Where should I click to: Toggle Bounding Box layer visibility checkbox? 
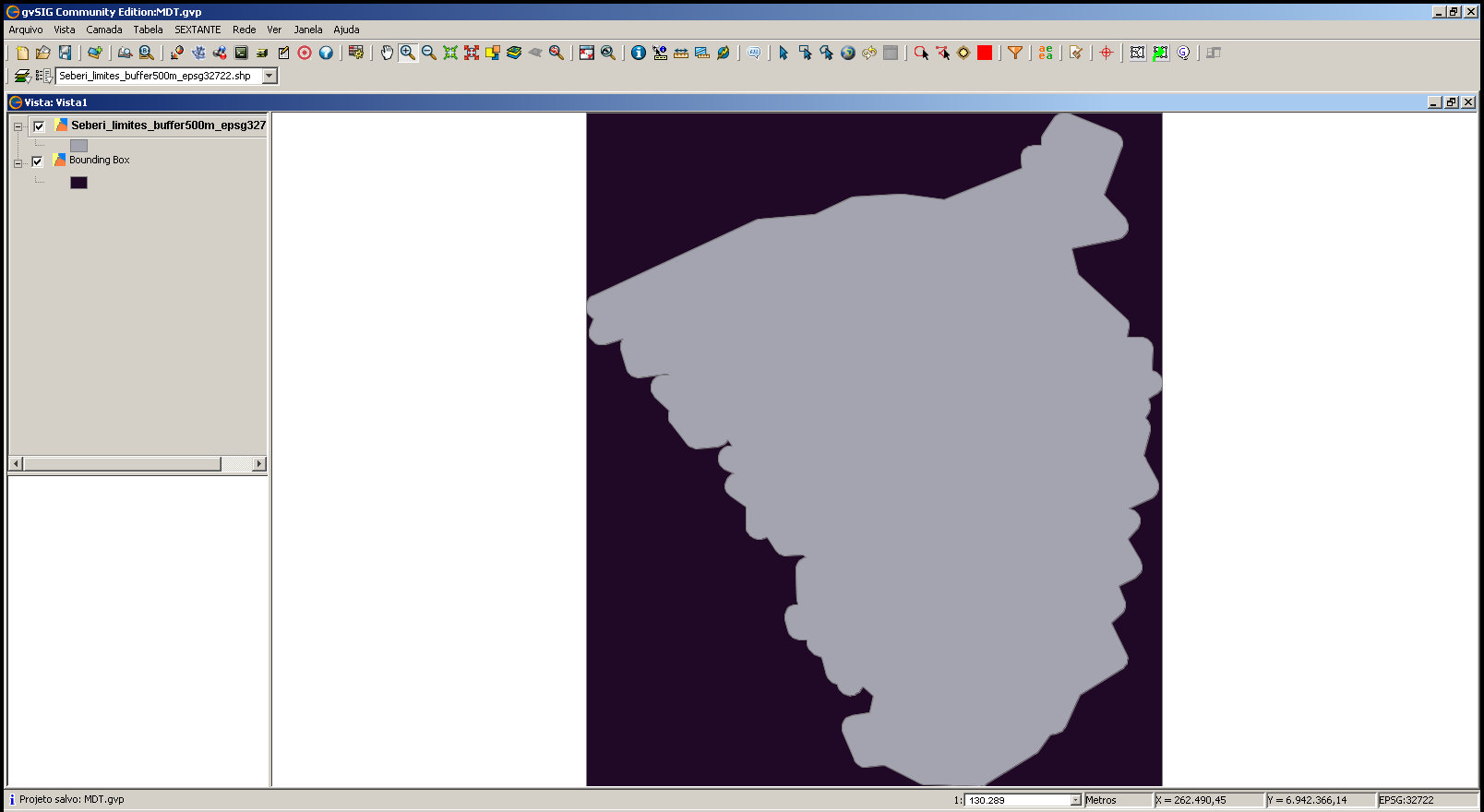coord(37,161)
